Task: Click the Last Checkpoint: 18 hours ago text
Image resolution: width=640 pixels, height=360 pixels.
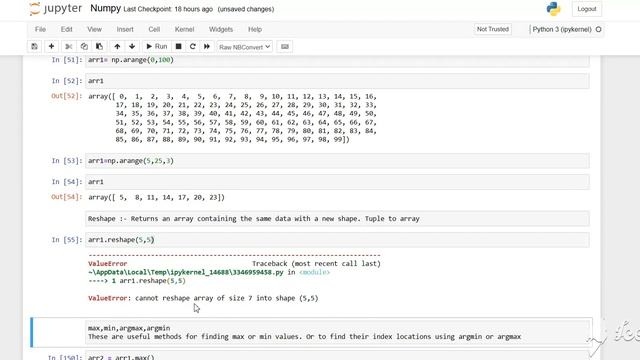Action: [168, 9]
